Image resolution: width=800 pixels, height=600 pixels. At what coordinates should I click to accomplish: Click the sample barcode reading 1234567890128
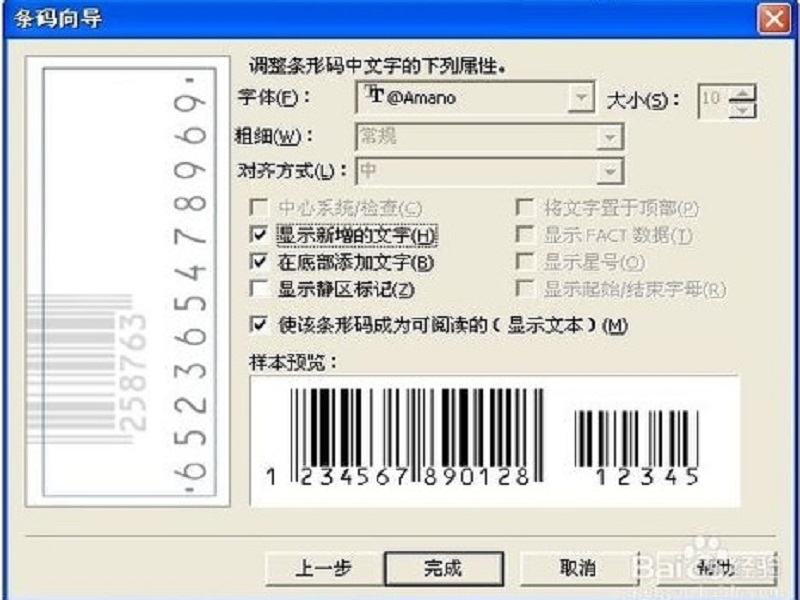coord(403,437)
